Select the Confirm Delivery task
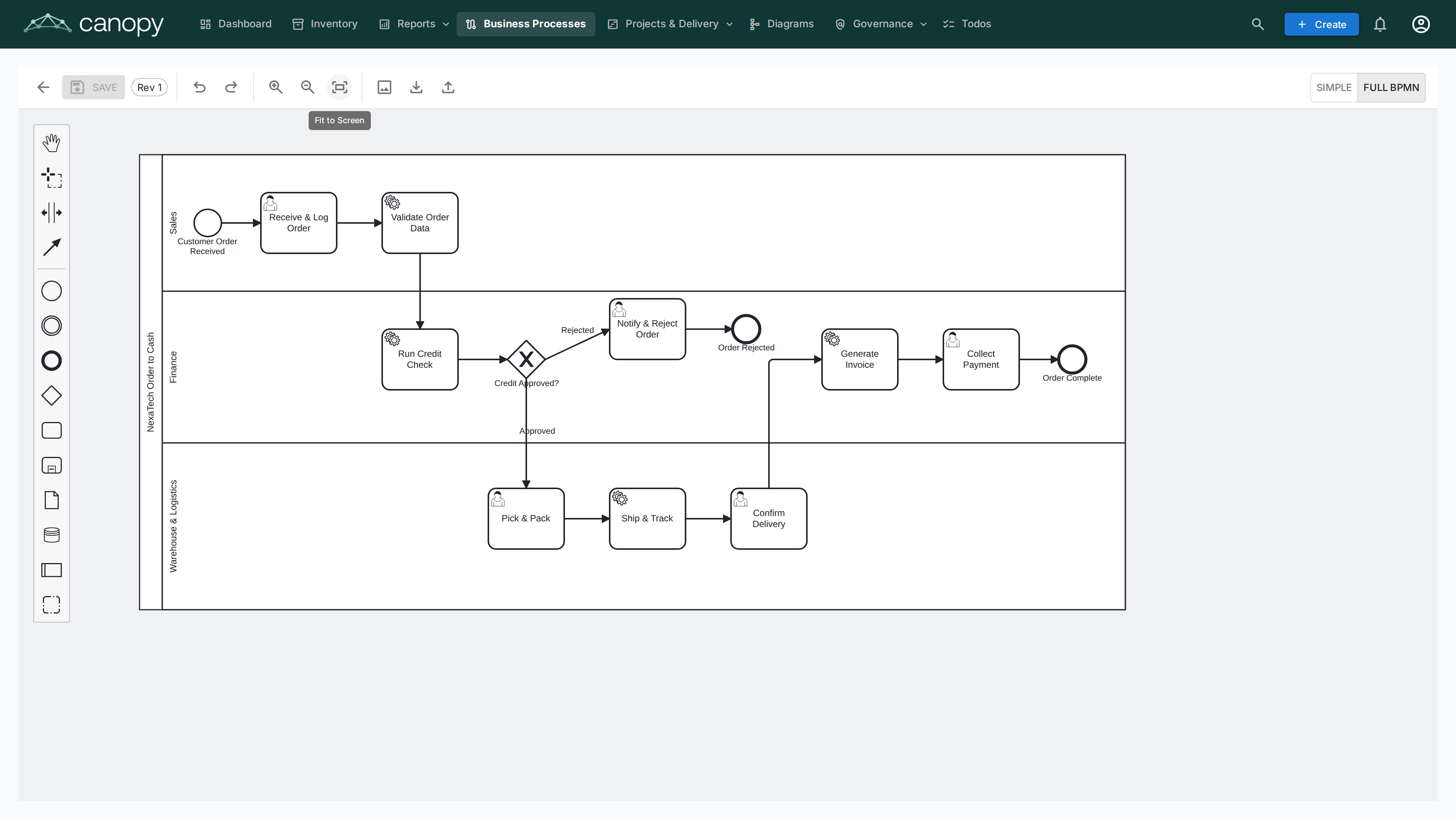The height and width of the screenshot is (819, 1456). point(769,519)
